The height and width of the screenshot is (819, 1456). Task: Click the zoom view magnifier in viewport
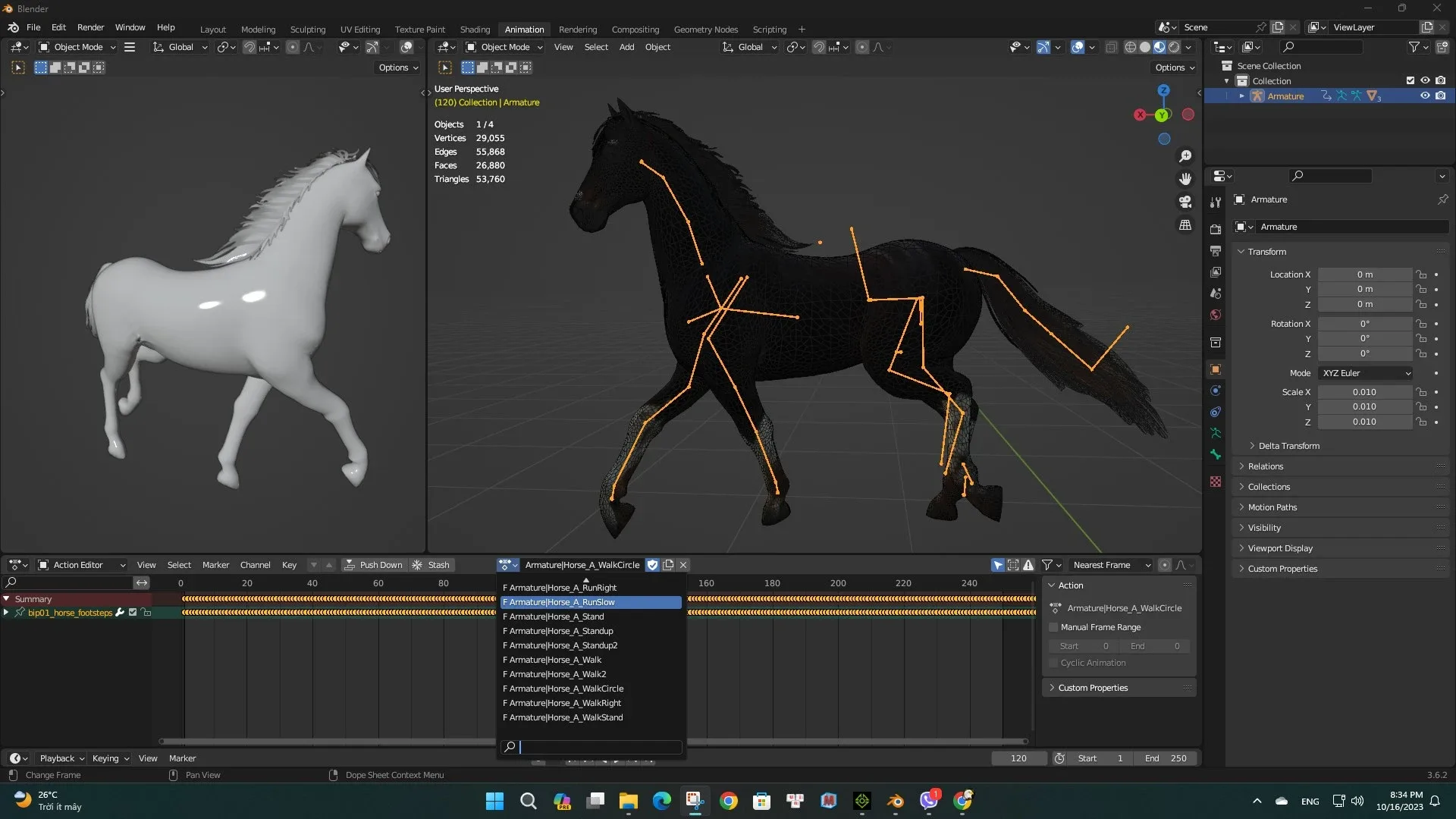(x=1185, y=156)
